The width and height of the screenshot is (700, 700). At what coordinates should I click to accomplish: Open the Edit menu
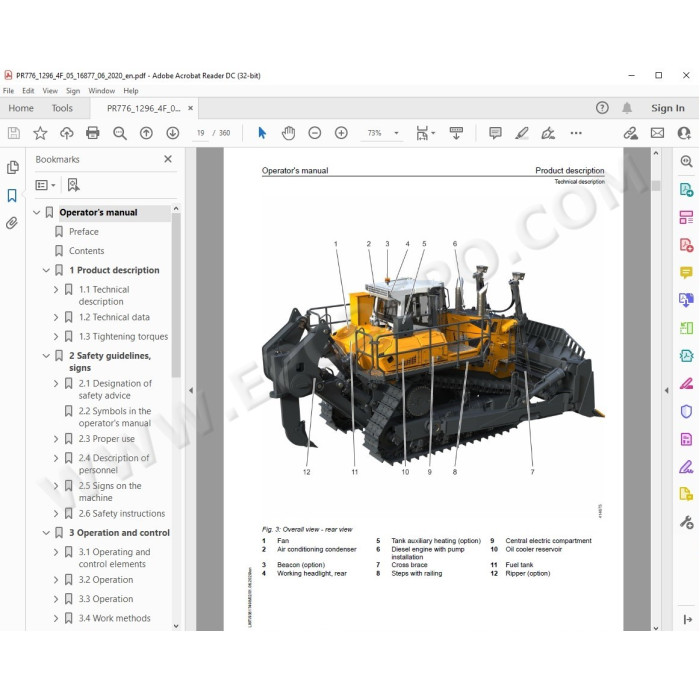[x=28, y=91]
